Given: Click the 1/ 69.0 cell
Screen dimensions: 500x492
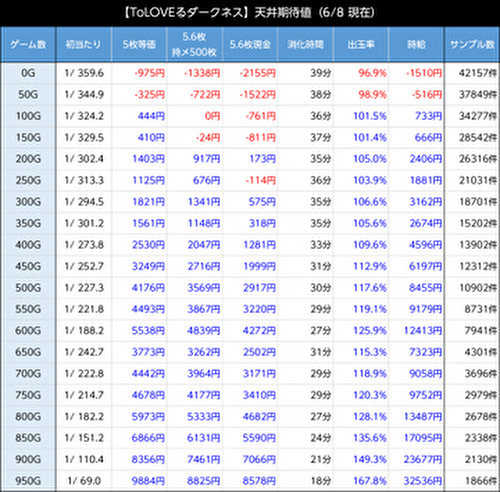Looking at the screenshot, I should coord(84,481).
